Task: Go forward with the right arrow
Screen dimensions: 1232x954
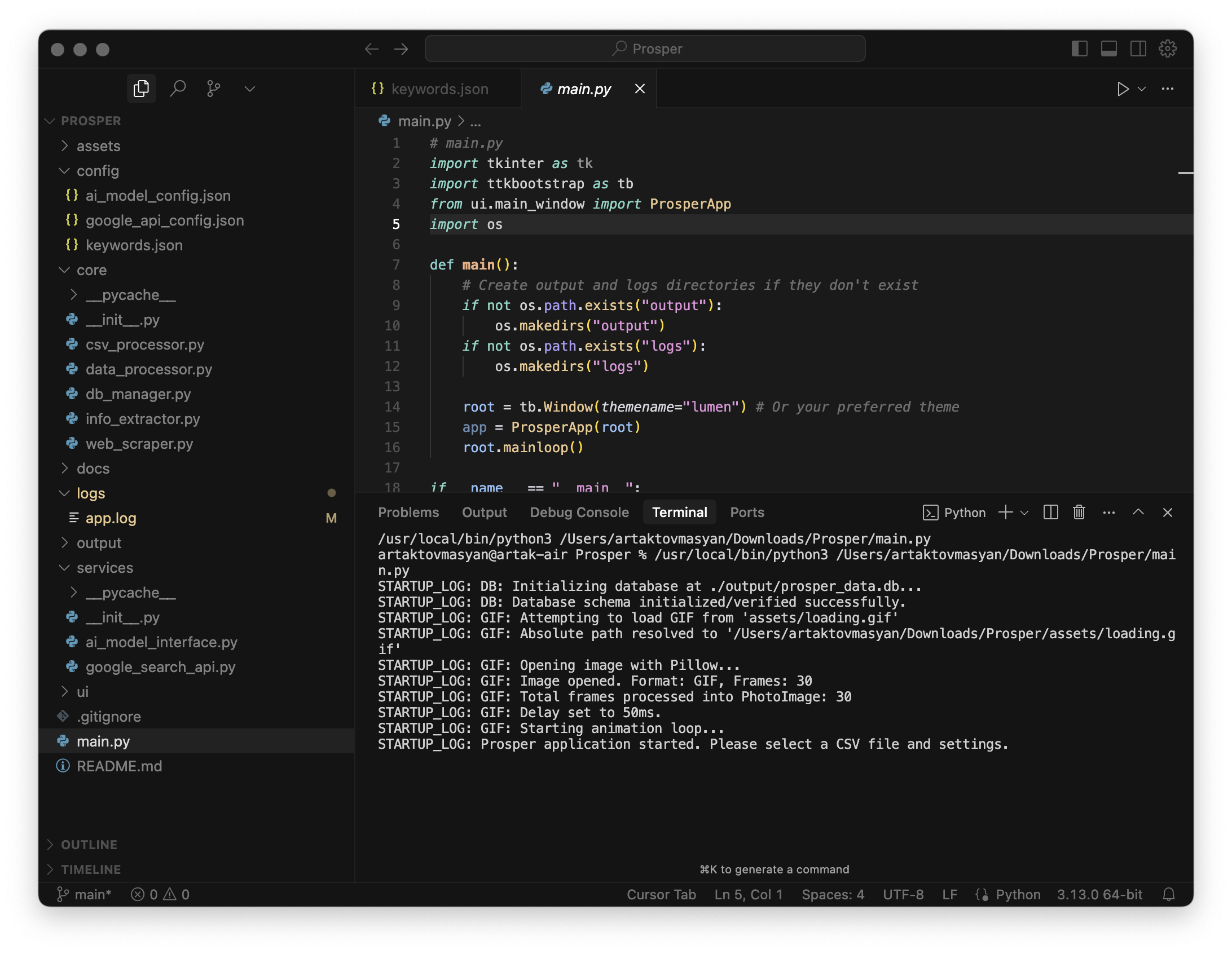Action: 401,49
